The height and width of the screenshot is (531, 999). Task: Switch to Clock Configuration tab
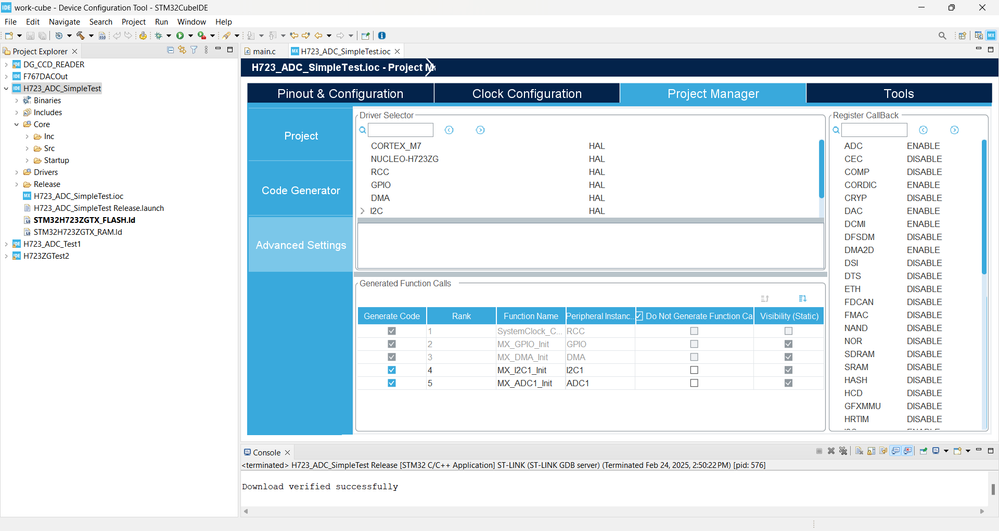point(527,94)
